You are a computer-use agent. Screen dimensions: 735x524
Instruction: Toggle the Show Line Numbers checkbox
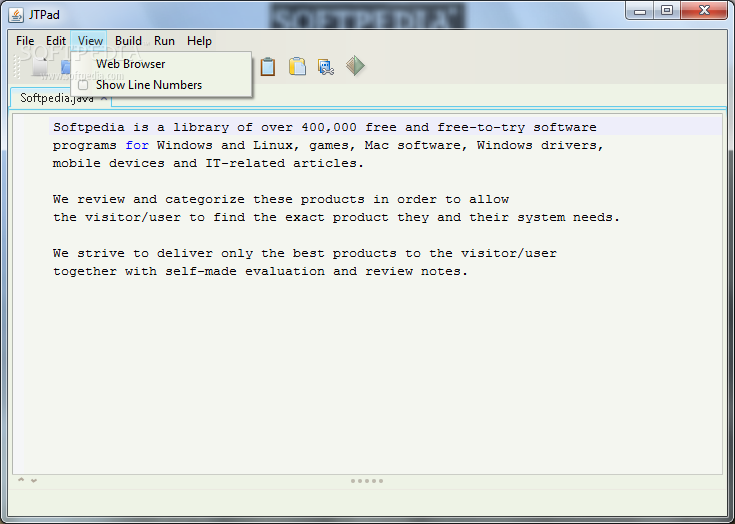point(83,85)
